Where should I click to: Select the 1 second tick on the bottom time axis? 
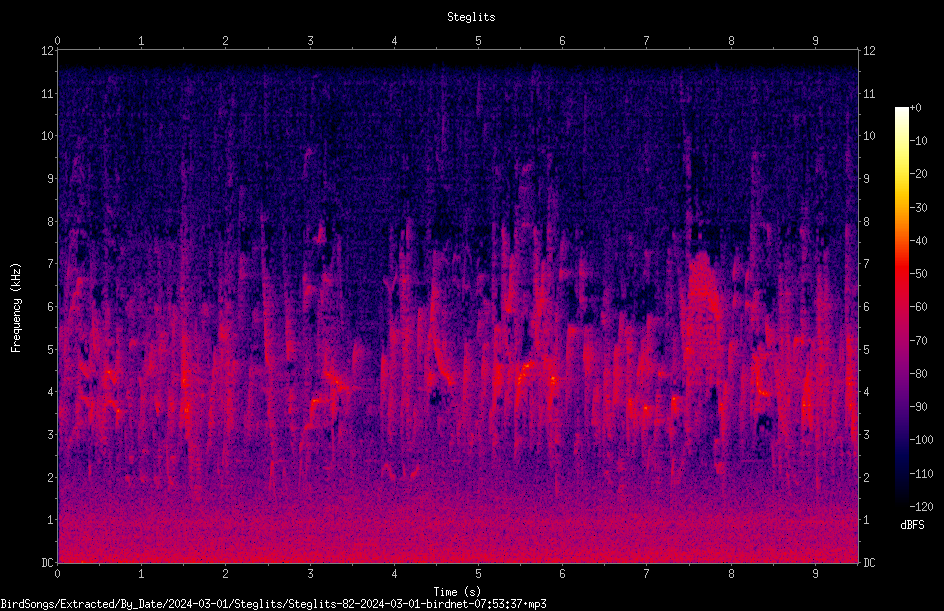141,574
